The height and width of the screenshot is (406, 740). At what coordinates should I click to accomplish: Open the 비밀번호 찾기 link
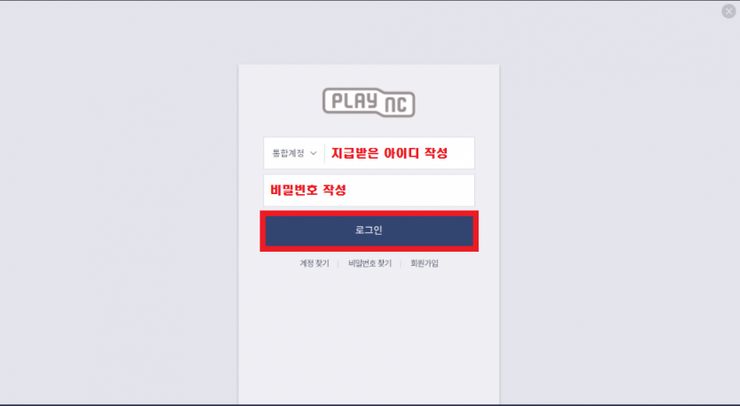[370, 263]
